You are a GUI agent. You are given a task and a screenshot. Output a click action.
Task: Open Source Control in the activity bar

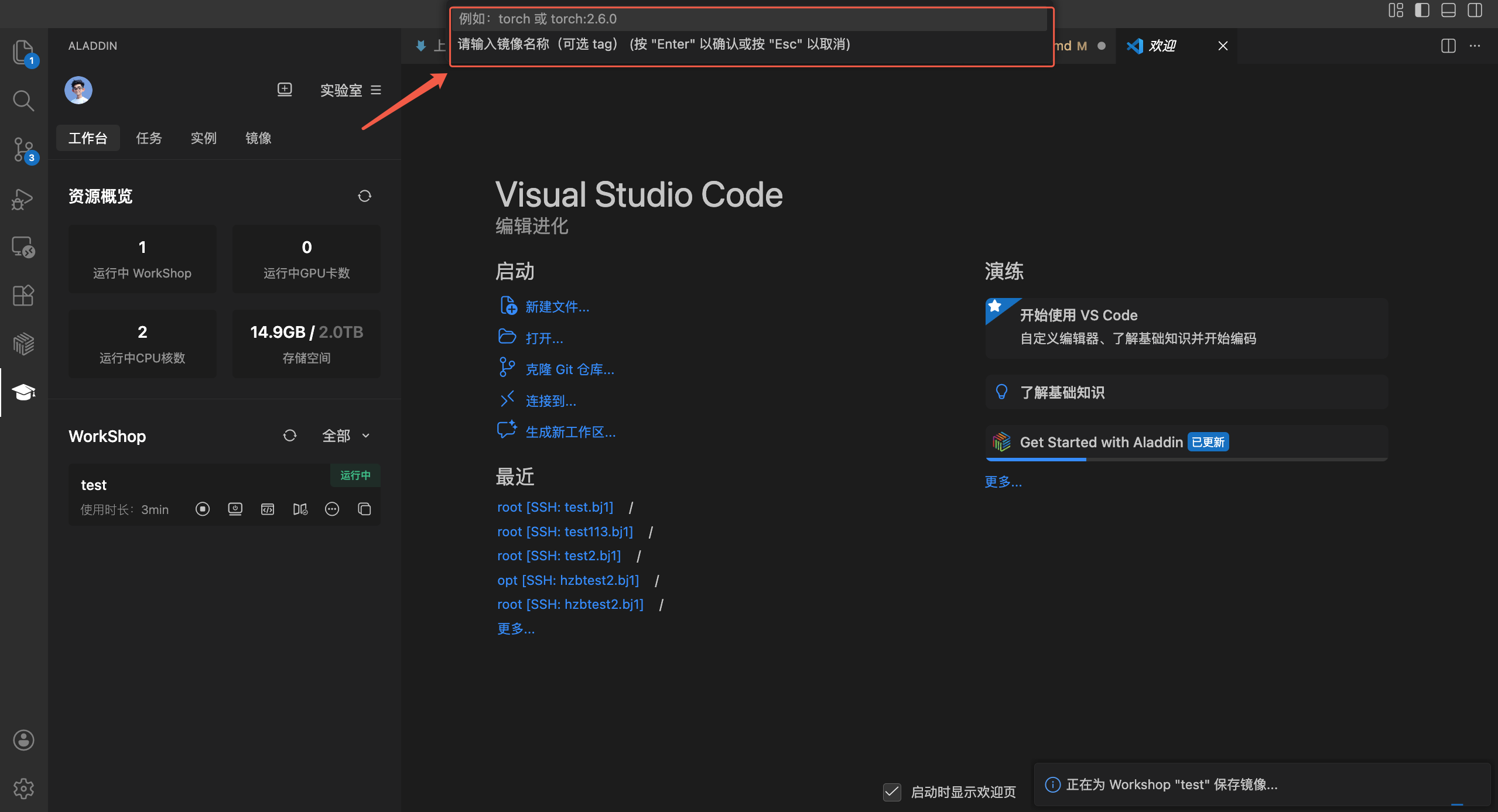click(x=23, y=150)
